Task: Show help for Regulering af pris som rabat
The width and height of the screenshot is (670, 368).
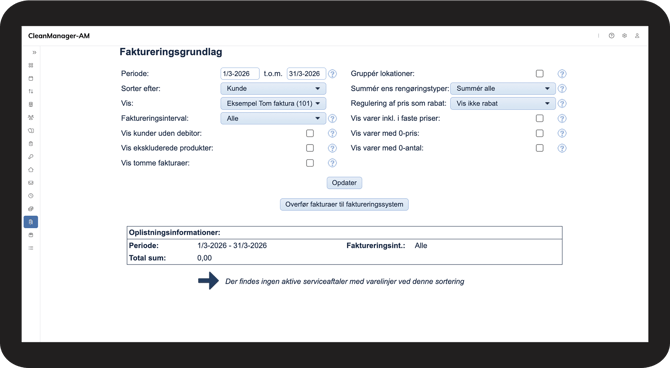Action: coord(562,103)
